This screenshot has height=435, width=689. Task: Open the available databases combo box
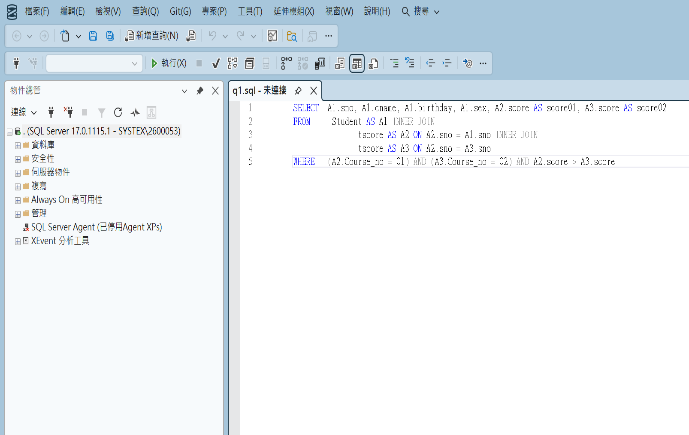point(94,64)
